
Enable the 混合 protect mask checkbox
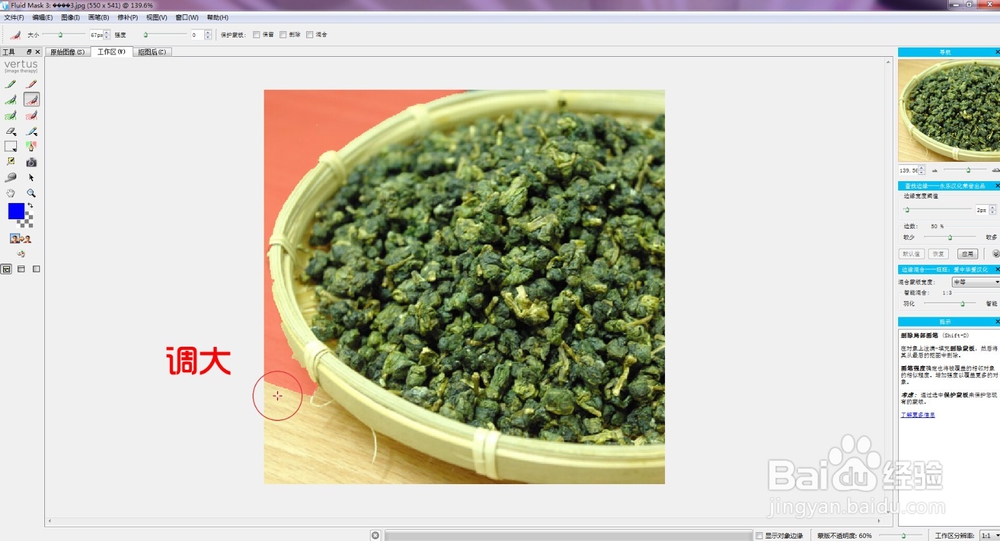coord(310,34)
